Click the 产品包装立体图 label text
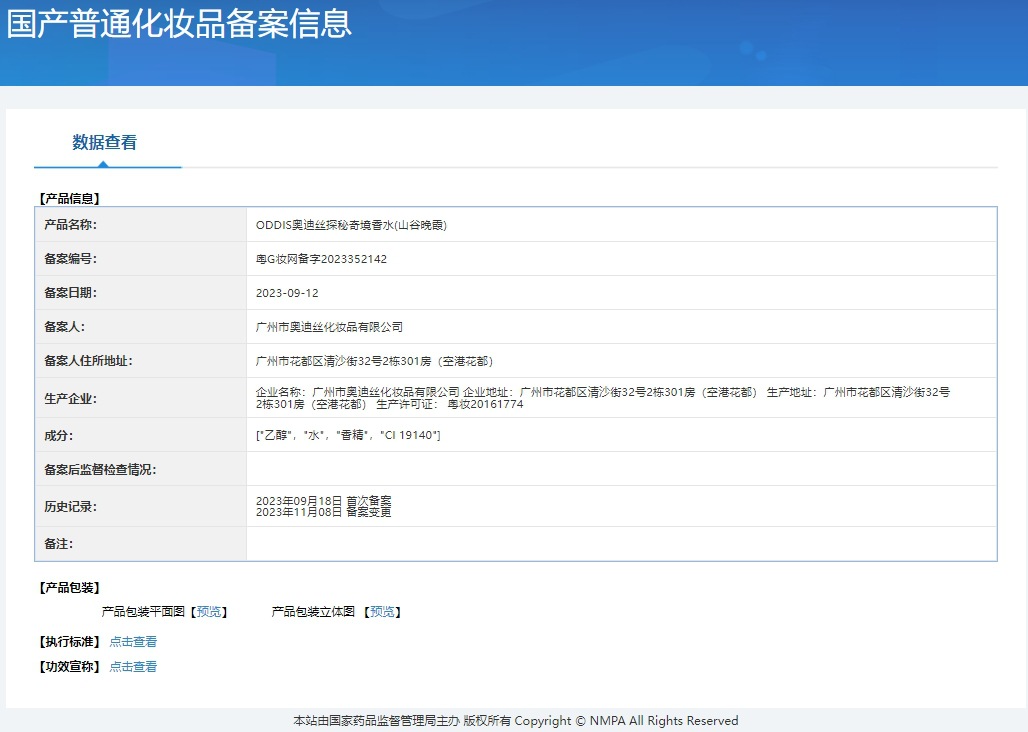Image resolution: width=1028 pixels, height=732 pixels. click(313, 611)
